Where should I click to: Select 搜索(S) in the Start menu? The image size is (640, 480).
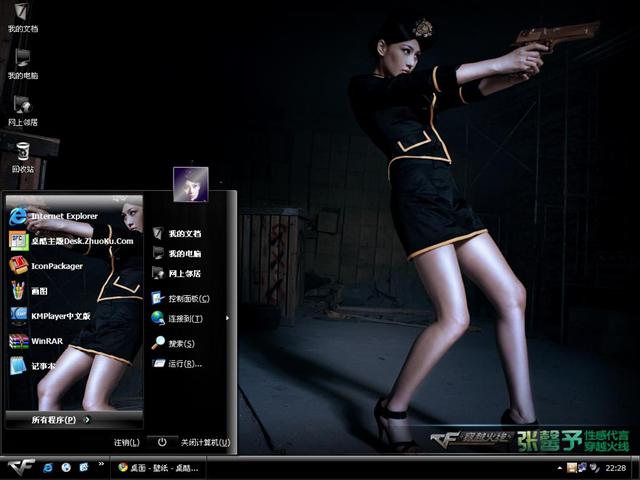pos(180,343)
